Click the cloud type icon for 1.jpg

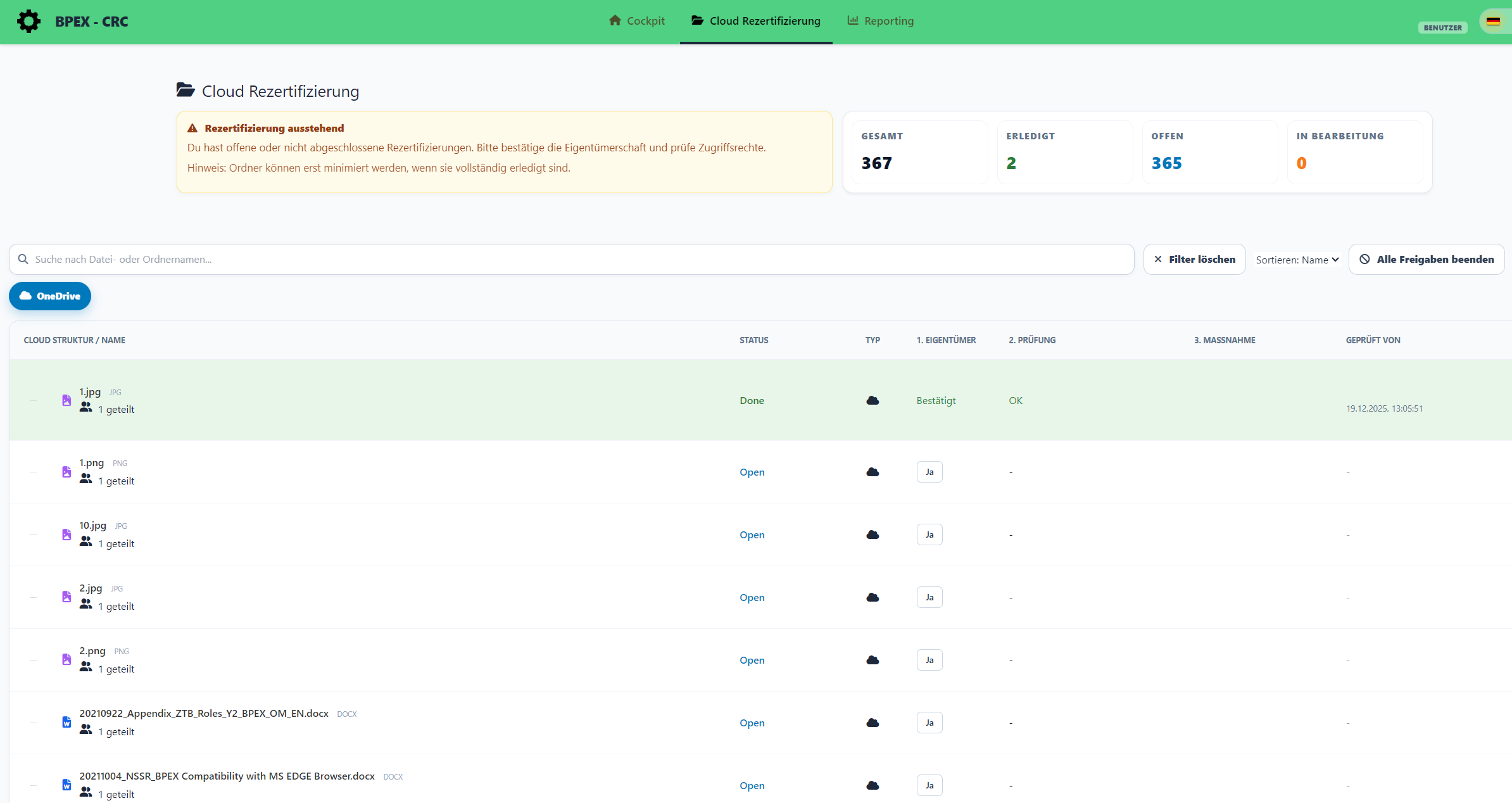873,400
